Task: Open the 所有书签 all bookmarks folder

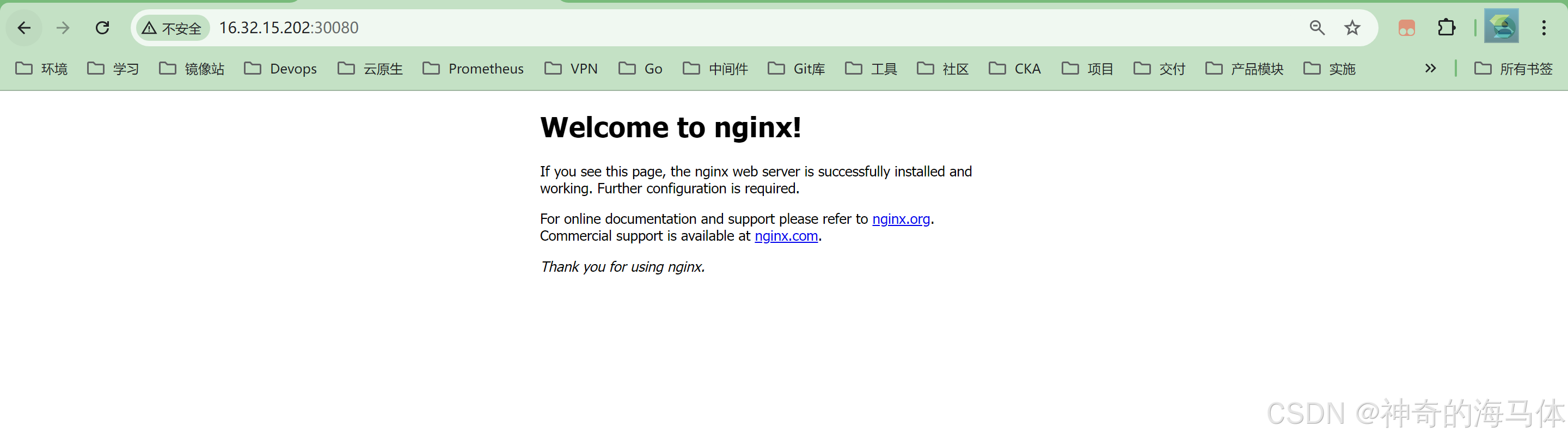Action: 1514,69
